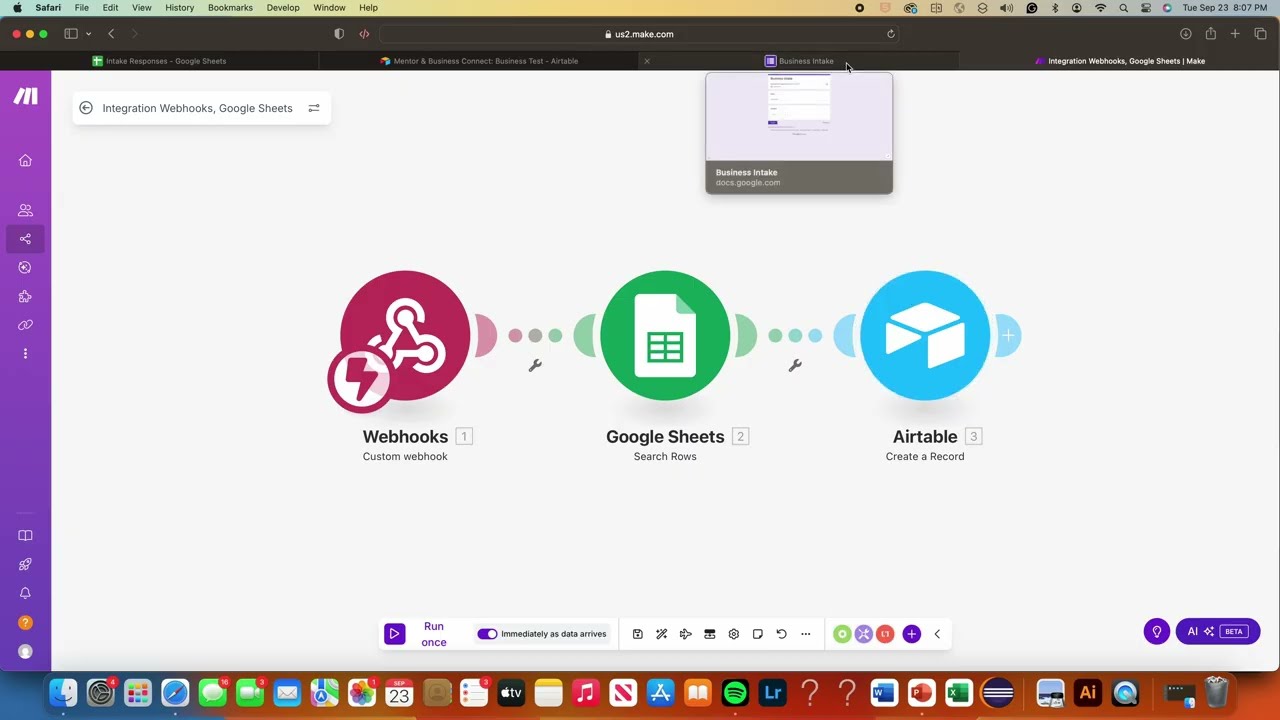The height and width of the screenshot is (720, 1280).
Task: Add another module after Airtable
Action: (x=1008, y=336)
